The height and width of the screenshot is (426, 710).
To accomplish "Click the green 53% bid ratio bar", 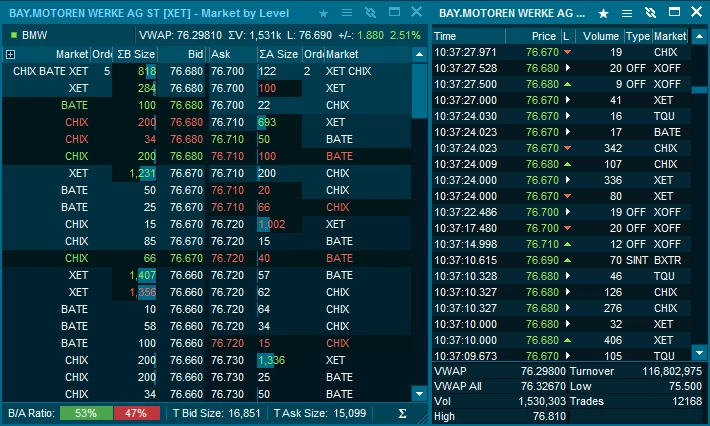I will [x=86, y=413].
